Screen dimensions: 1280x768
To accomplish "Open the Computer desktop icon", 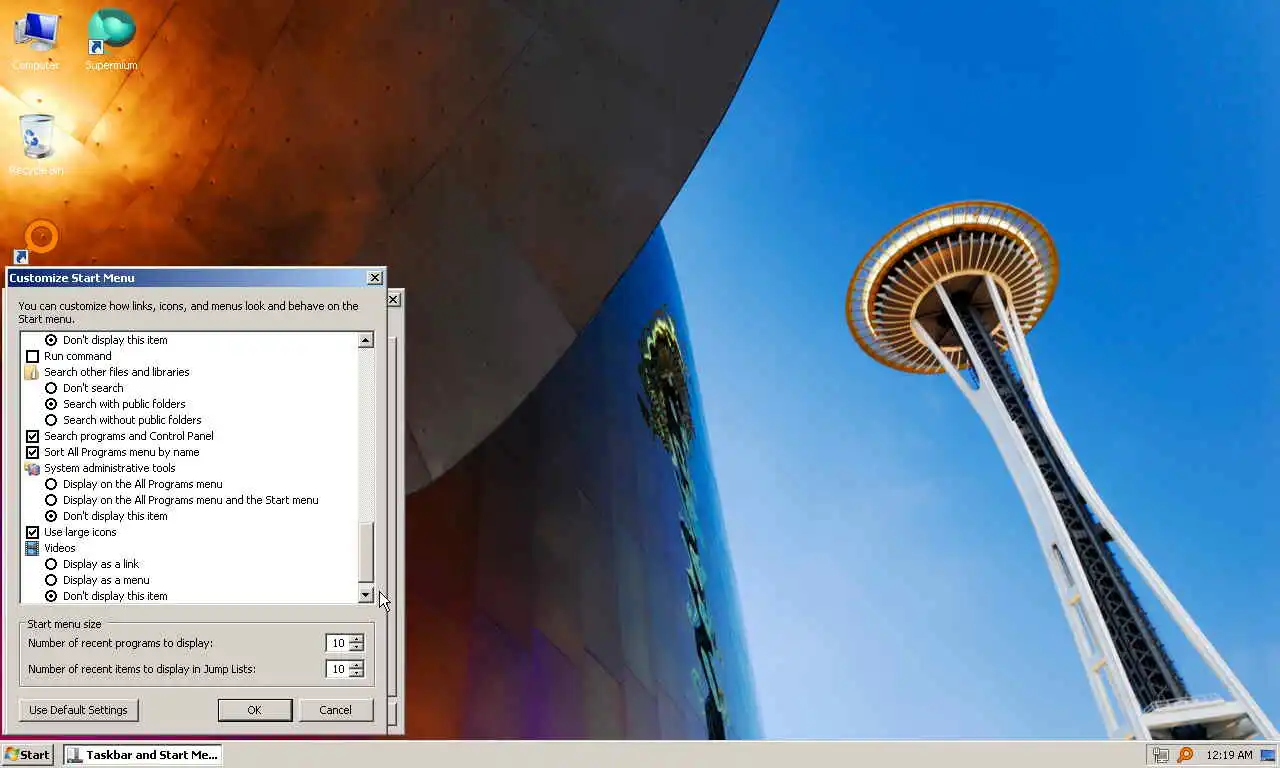I will click(x=36, y=39).
